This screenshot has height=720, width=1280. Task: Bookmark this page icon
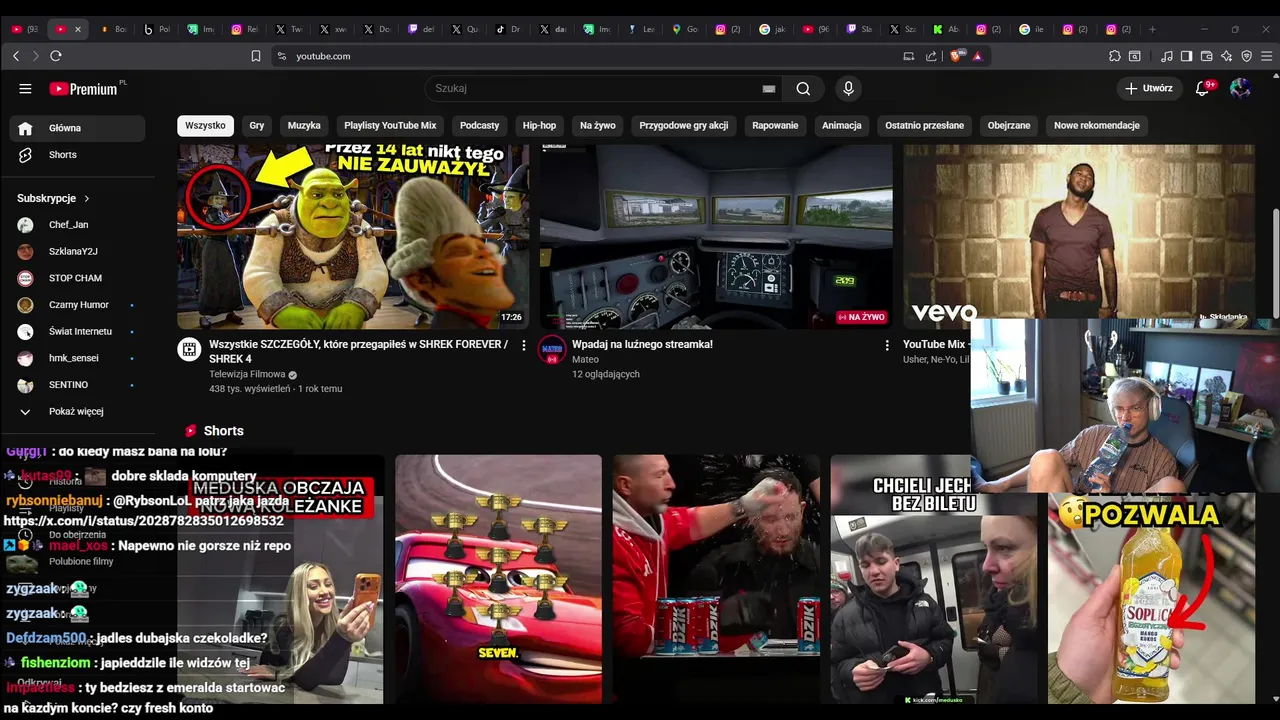click(256, 56)
